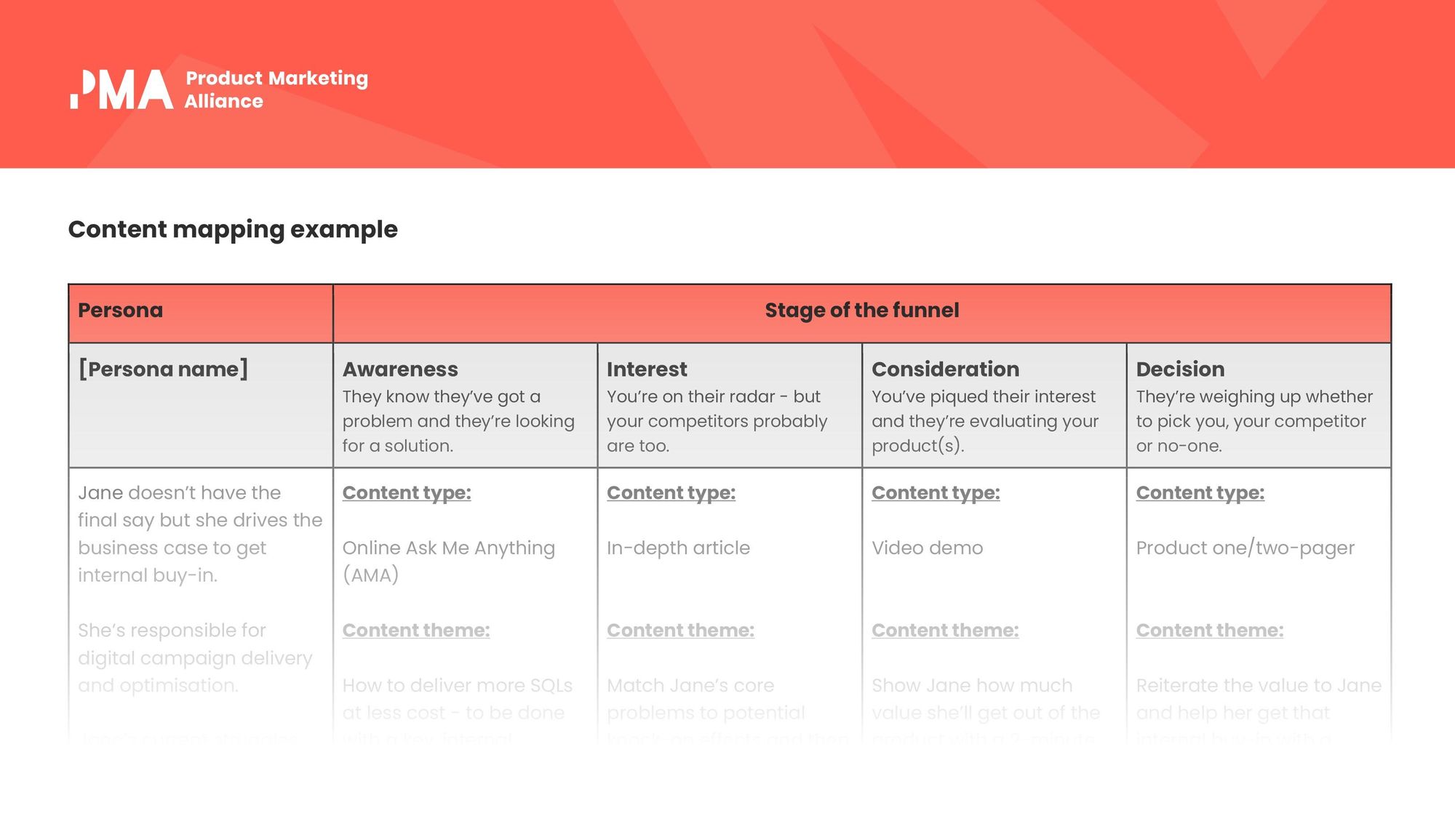Click the Awareness stage heading
The height and width of the screenshot is (840, 1455).
tap(400, 369)
